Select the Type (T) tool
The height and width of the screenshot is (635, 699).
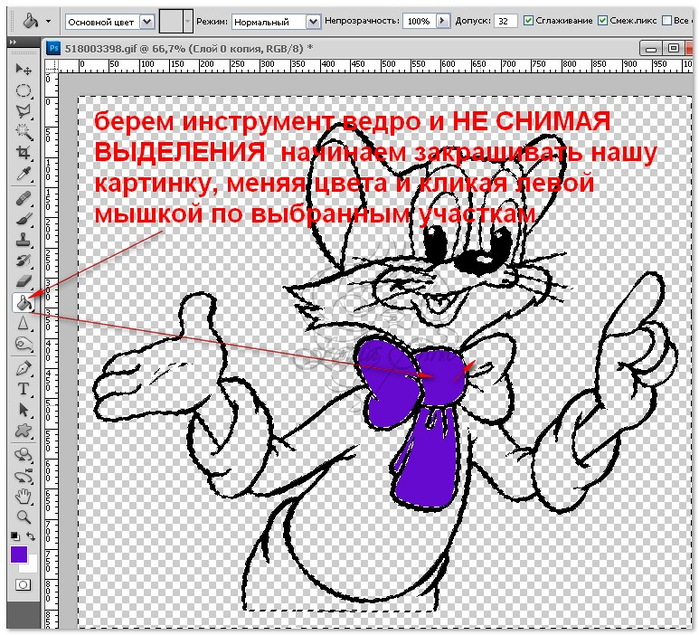click(x=23, y=389)
